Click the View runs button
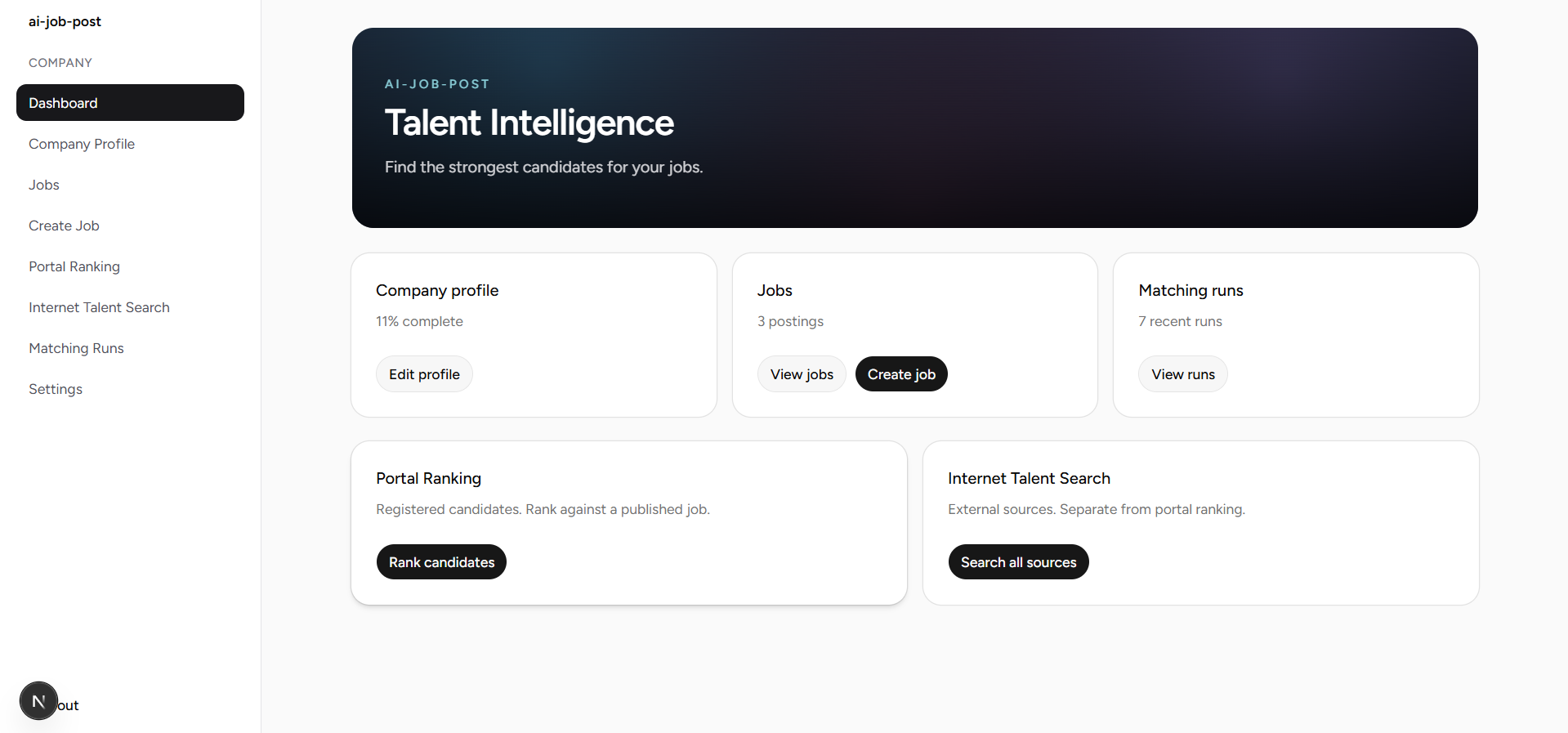The image size is (1568, 733). tap(1183, 374)
